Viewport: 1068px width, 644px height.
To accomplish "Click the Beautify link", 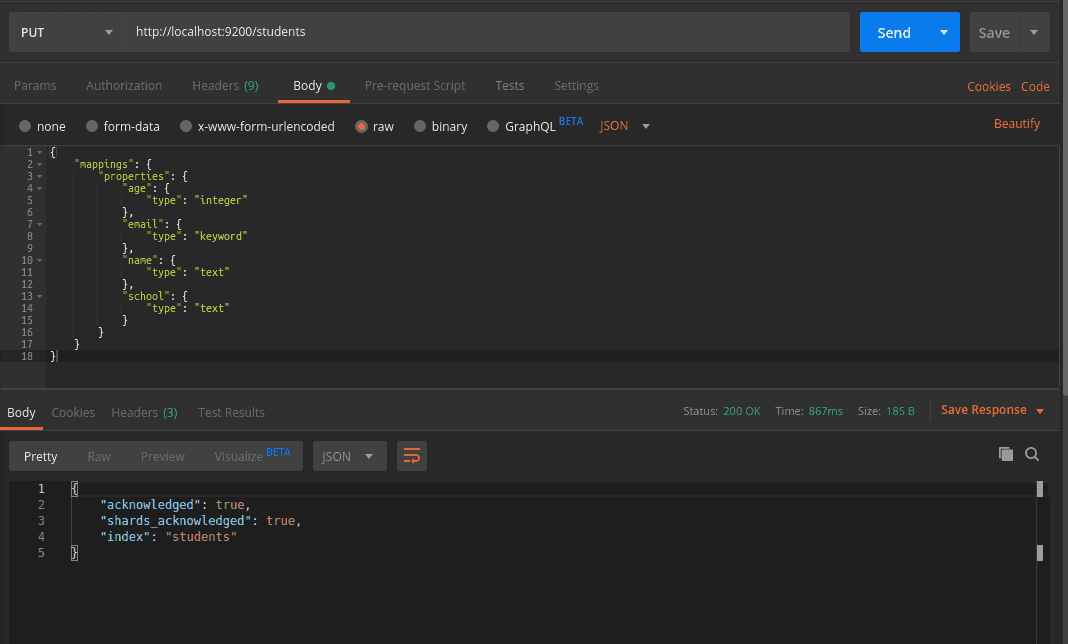I will click(x=1016, y=124).
